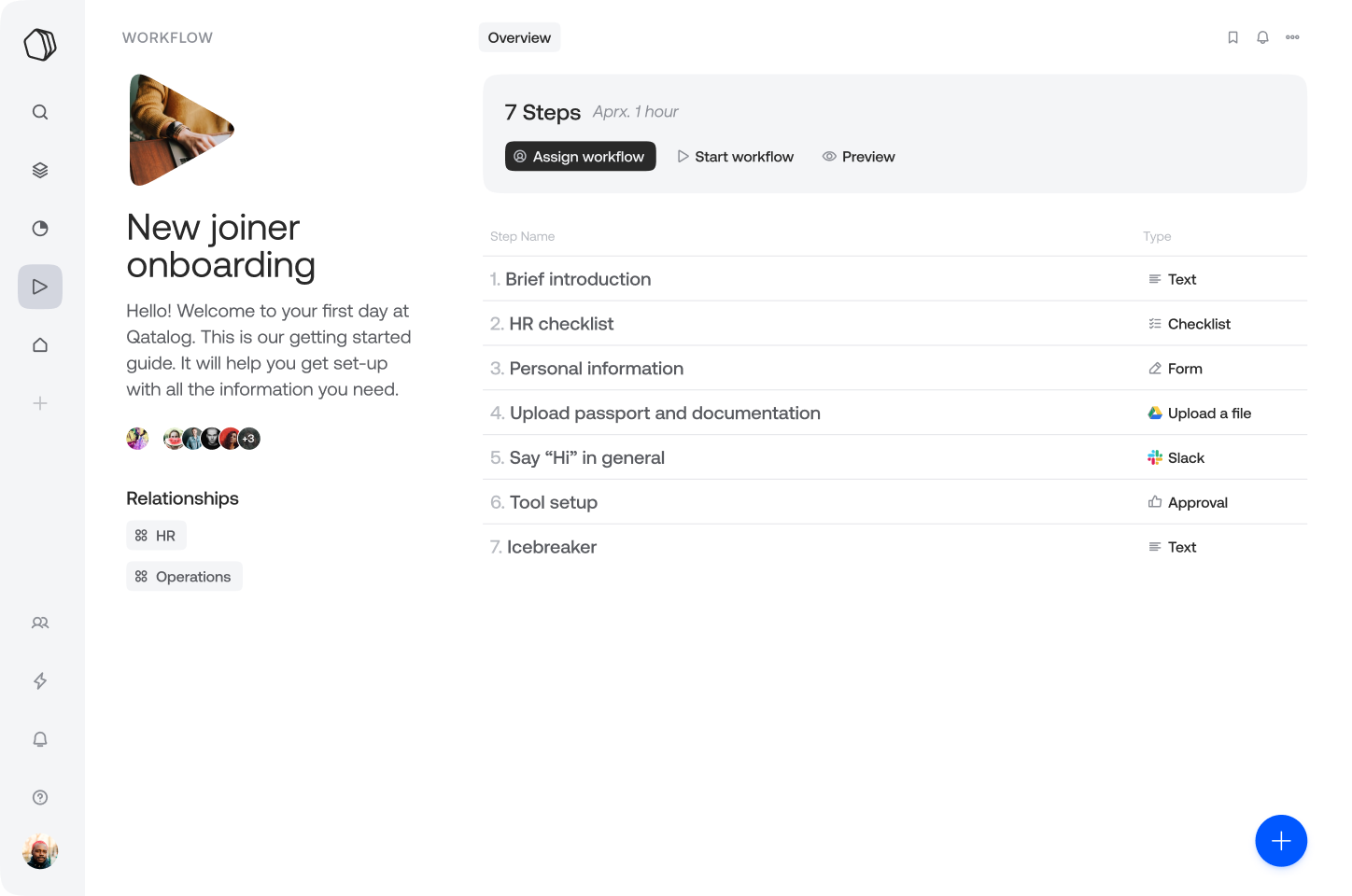Expand the +3 additional members avatar
Image resolution: width=1352 pixels, height=896 pixels.
pos(249,439)
